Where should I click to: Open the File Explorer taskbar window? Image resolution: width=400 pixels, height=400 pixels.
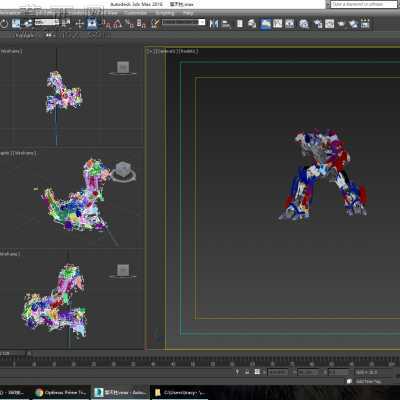(x=180, y=393)
